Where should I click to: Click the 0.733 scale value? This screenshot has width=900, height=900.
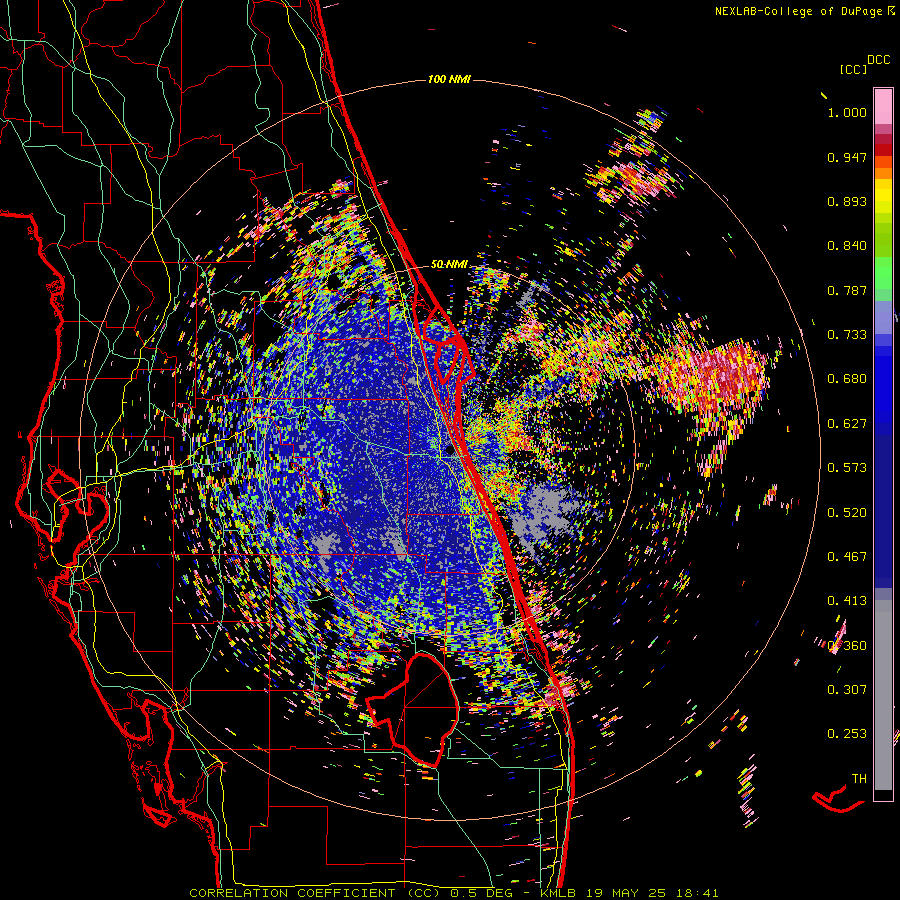click(x=847, y=335)
